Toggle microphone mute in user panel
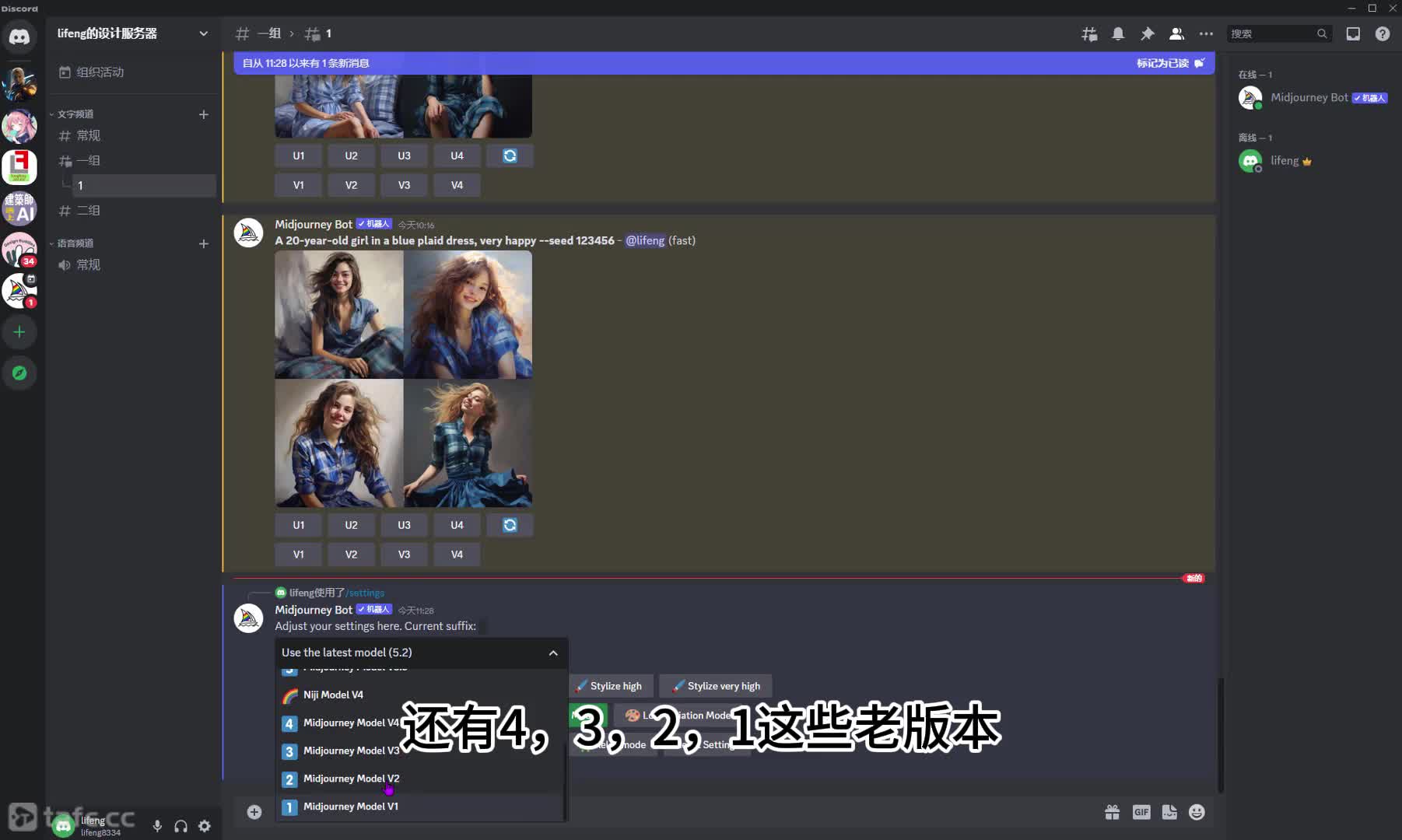The height and width of the screenshot is (840, 1402). (x=157, y=826)
